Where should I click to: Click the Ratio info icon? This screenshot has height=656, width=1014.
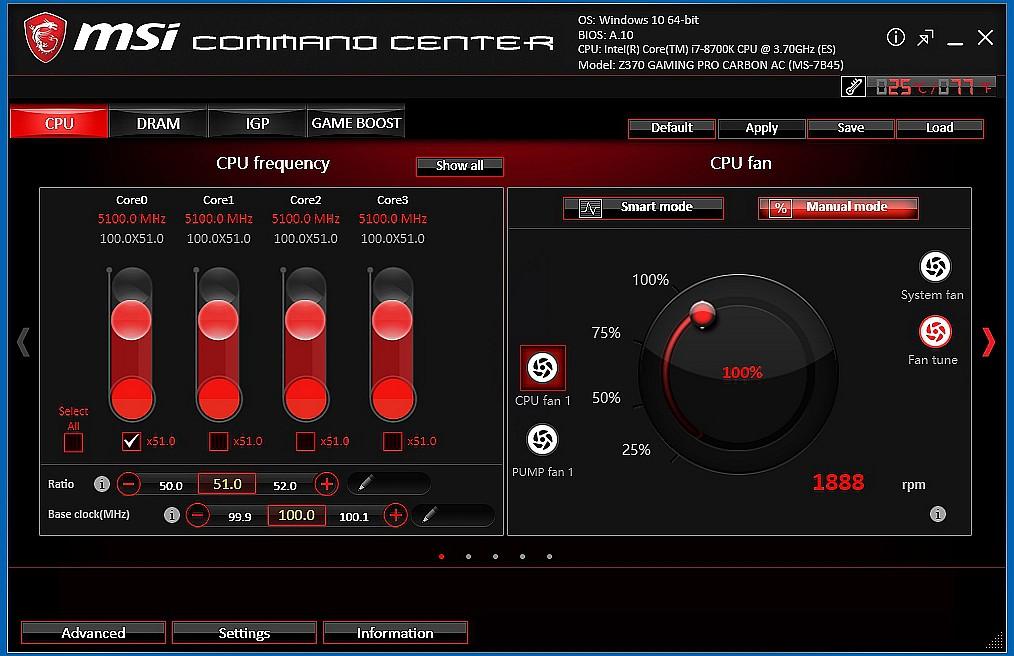coord(102,483)
